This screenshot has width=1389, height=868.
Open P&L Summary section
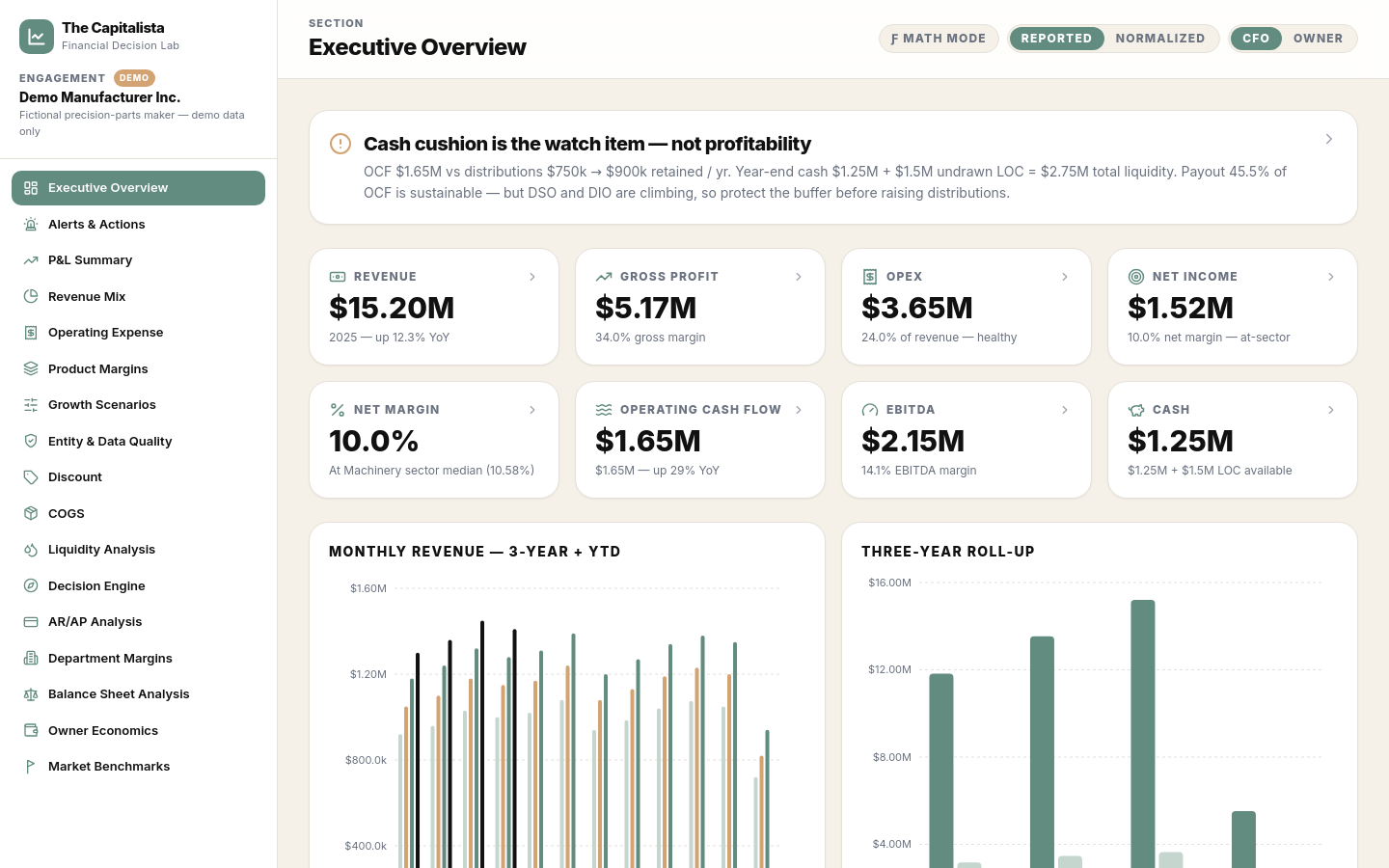point(138,260)
